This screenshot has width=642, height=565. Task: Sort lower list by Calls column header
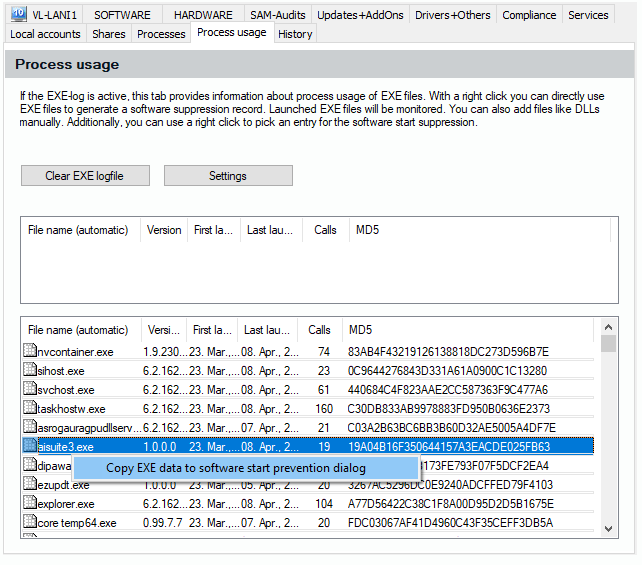319,330
